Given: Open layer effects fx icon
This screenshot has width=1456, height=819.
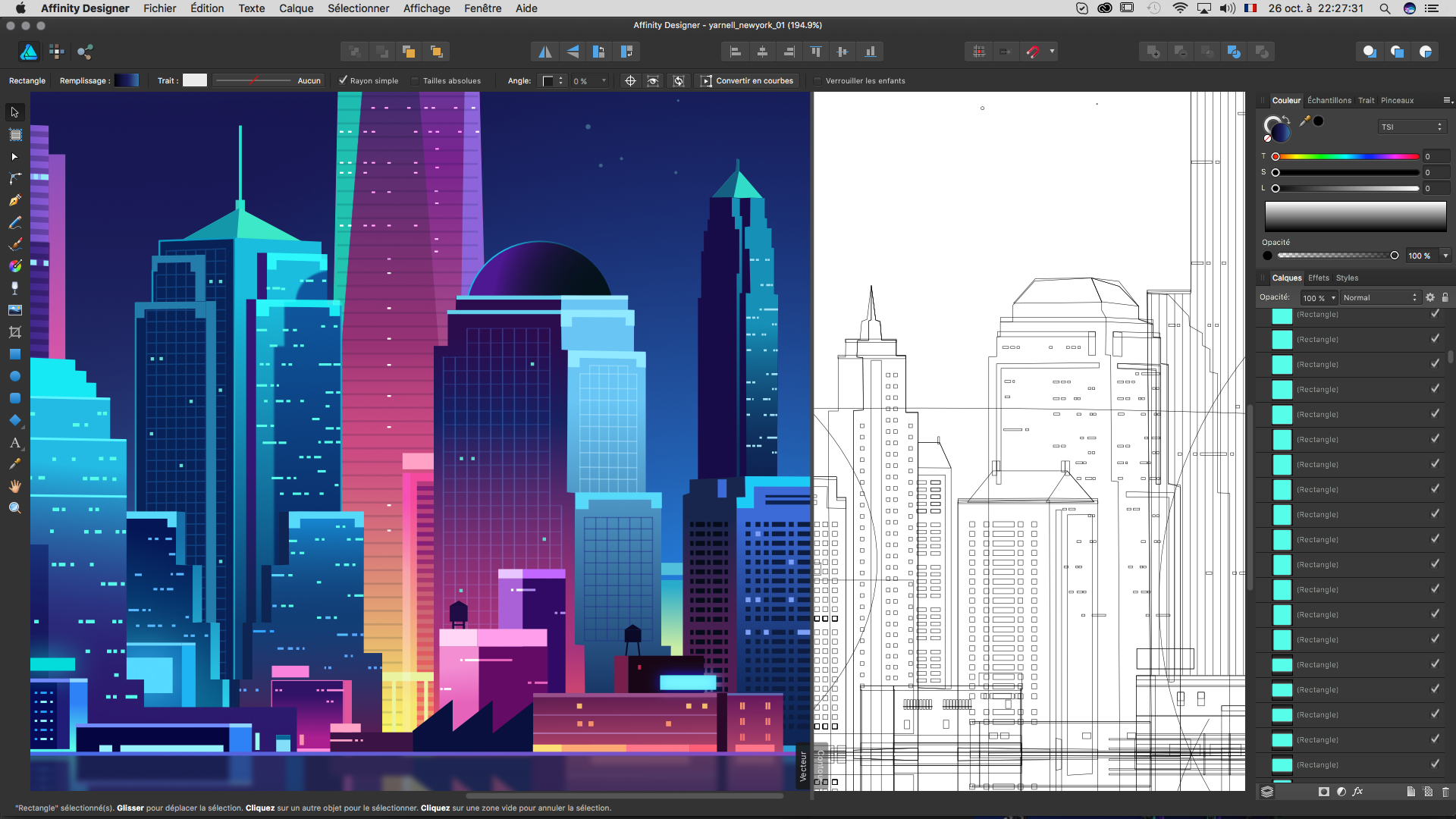Looking at the screenshot, I should coord(1357,792).
